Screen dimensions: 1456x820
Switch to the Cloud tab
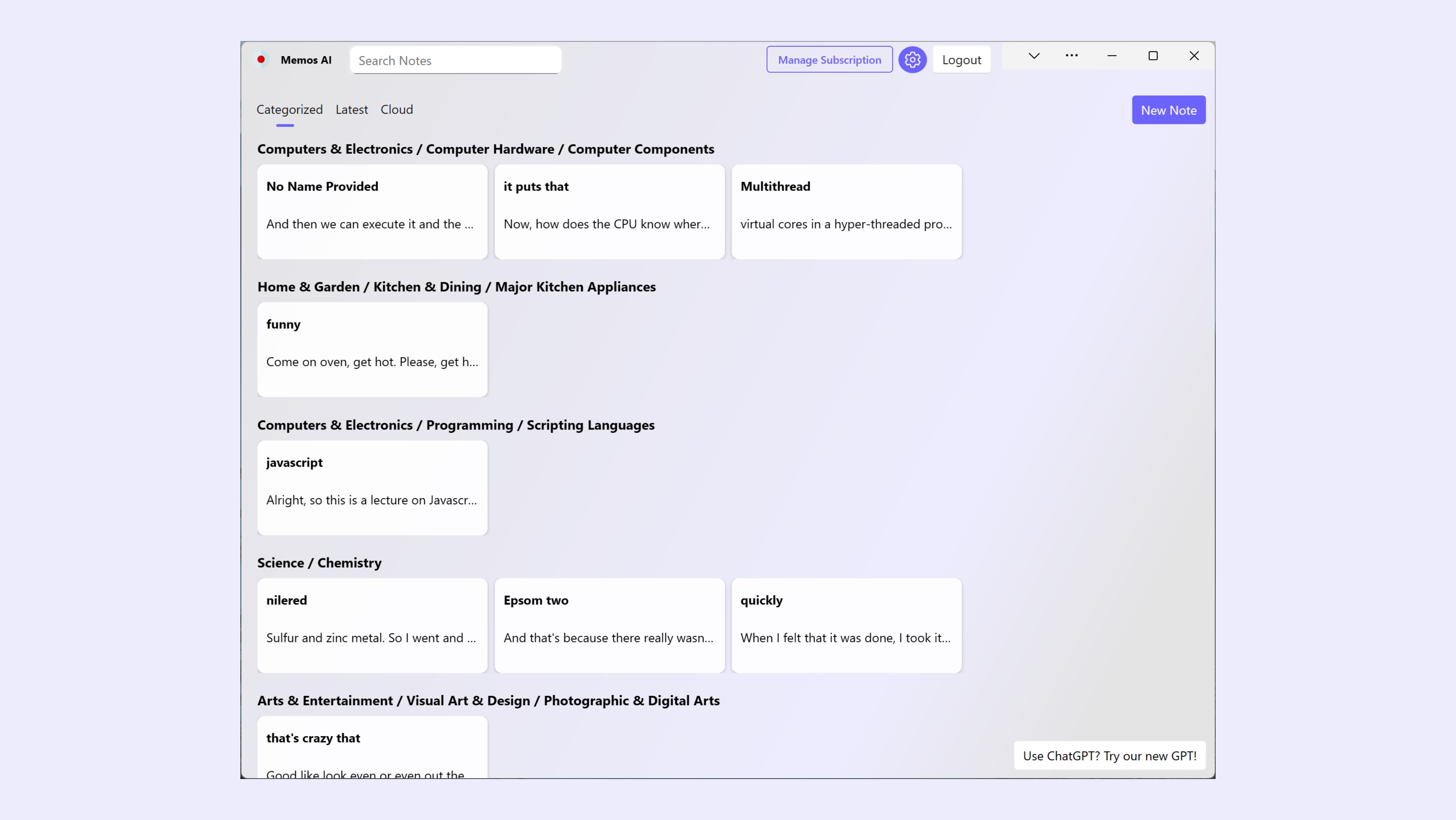click(x=396, y=110)
